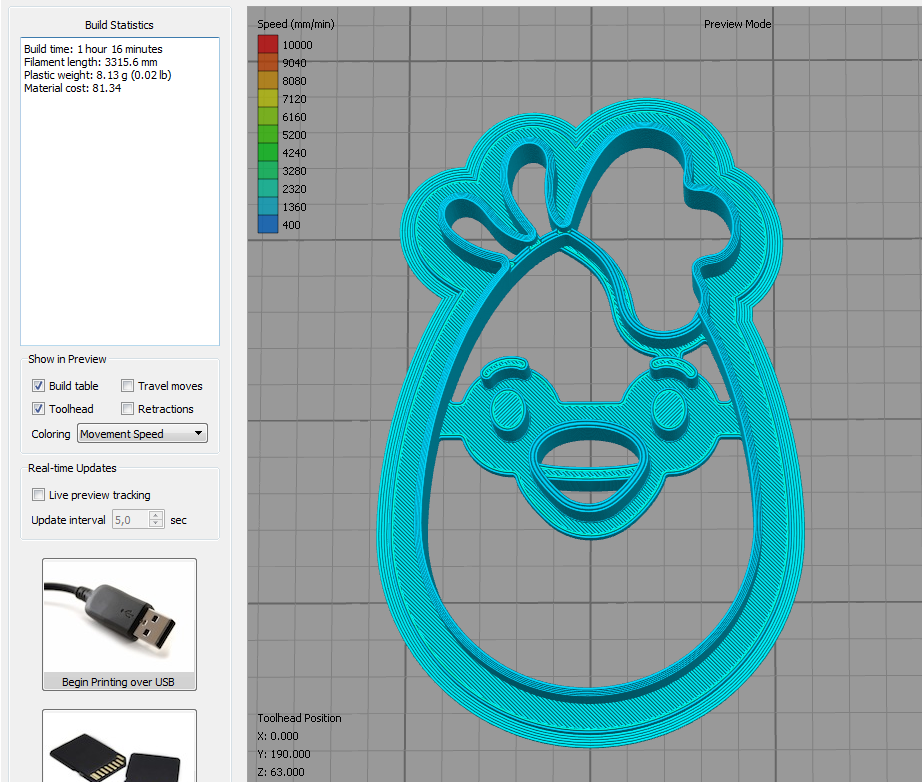Click the 1360 speed legend swatch

[x=268, y=206]
